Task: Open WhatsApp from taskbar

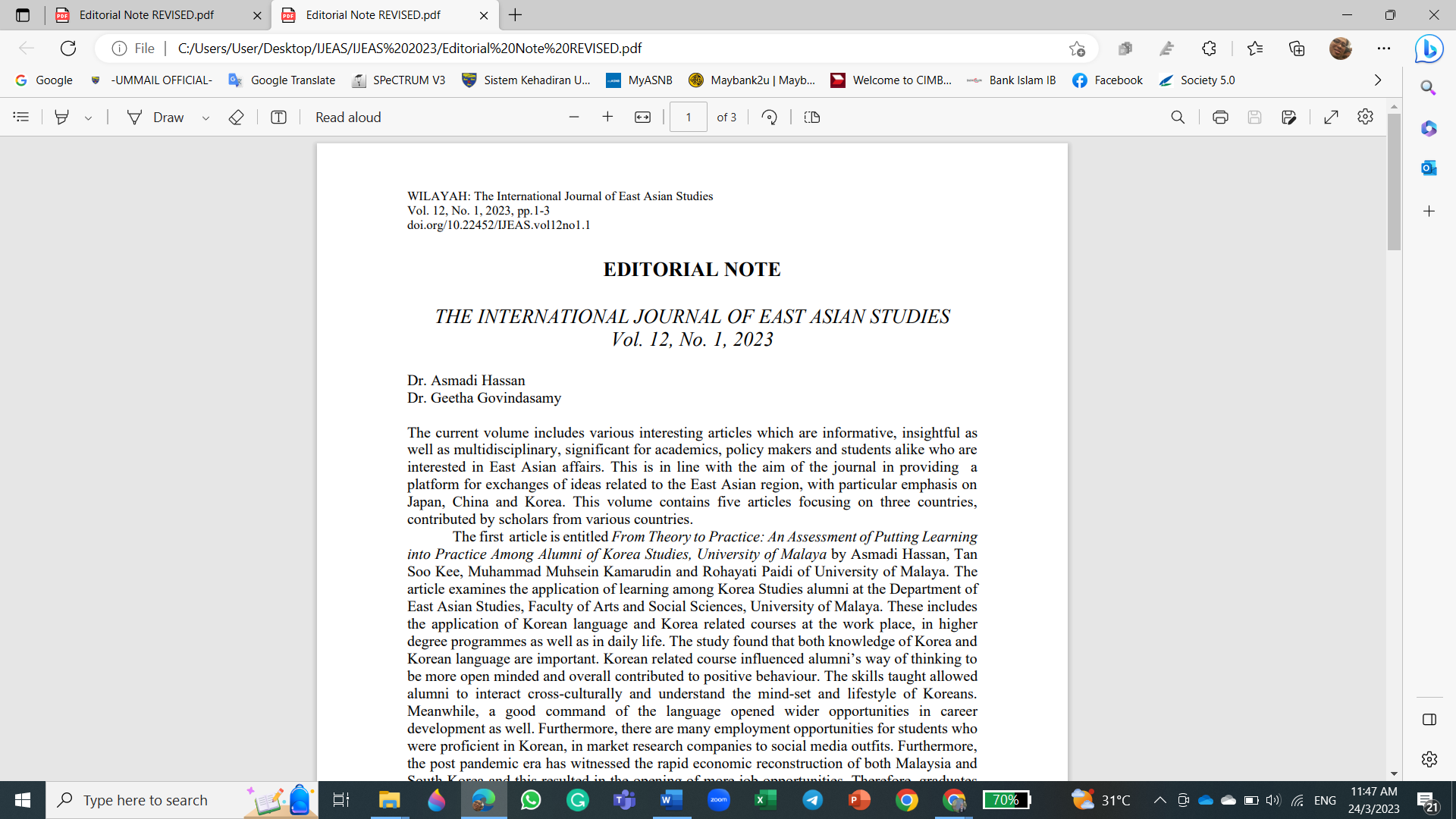Action: [531, 800]
